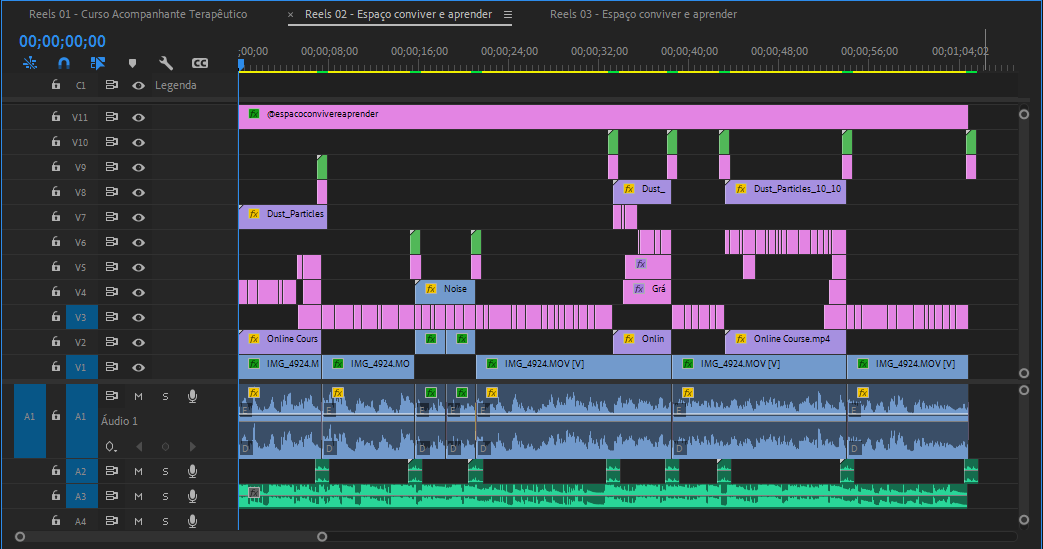Target video track V5 header
The width and height of the screenshot is (1043, 549).
tap(81, 268)
